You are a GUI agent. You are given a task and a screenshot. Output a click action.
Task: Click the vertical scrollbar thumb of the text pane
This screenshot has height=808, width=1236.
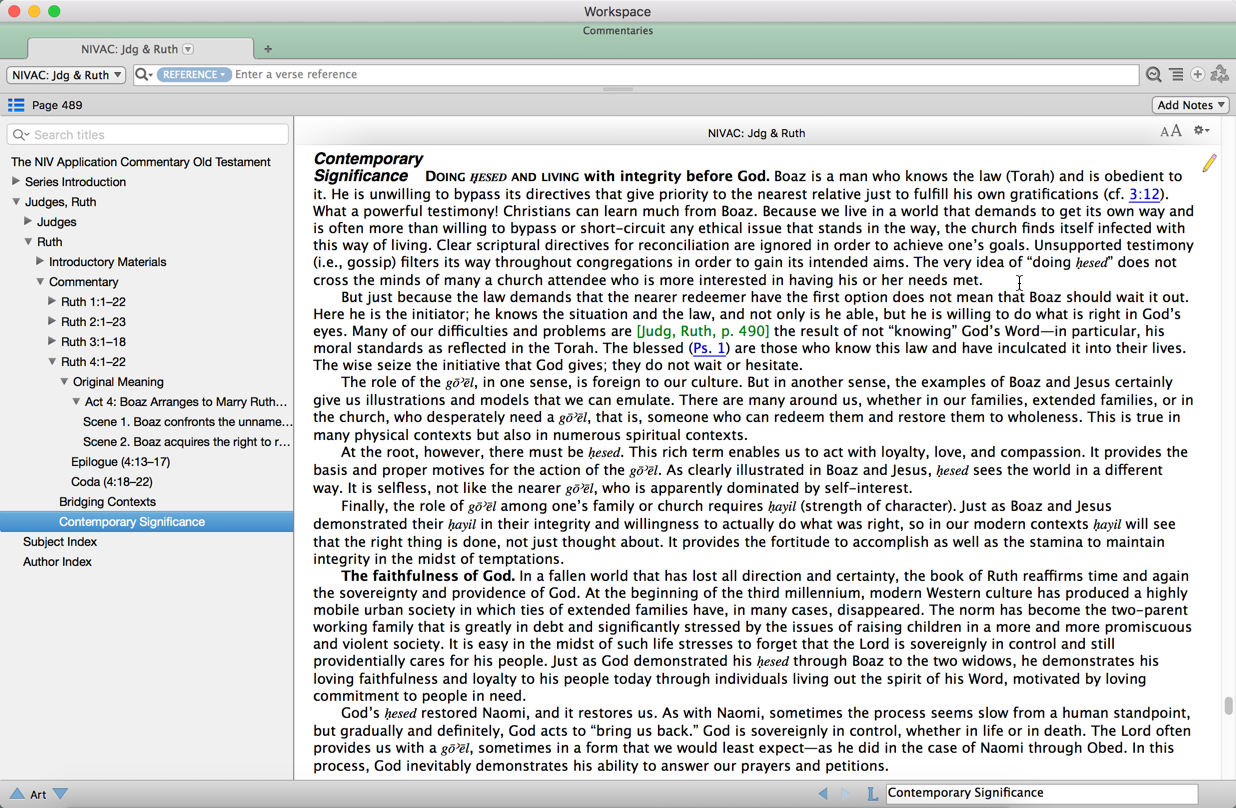click(x=1228, y=705)
